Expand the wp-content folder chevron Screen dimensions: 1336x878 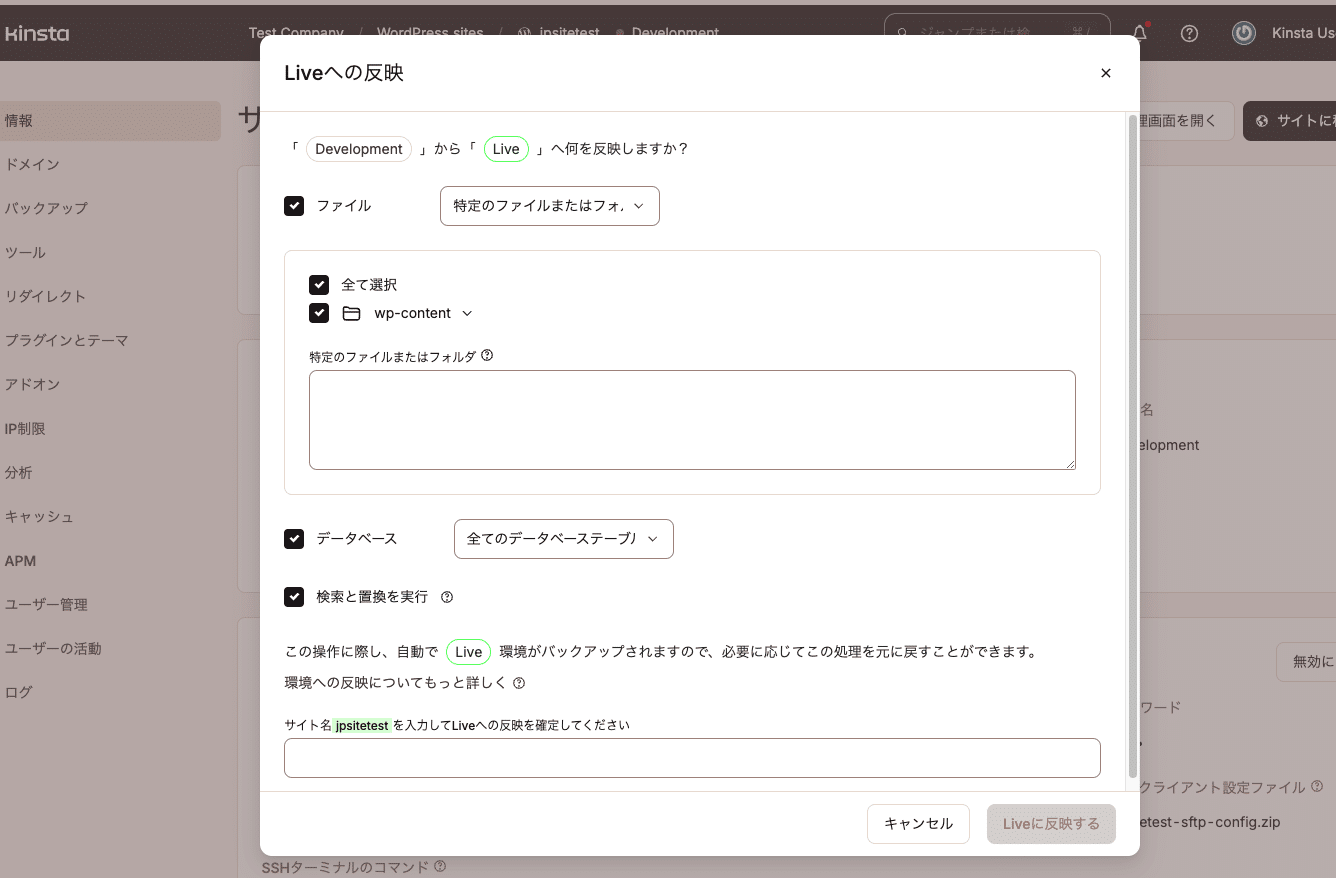click(x=467, y=312)
